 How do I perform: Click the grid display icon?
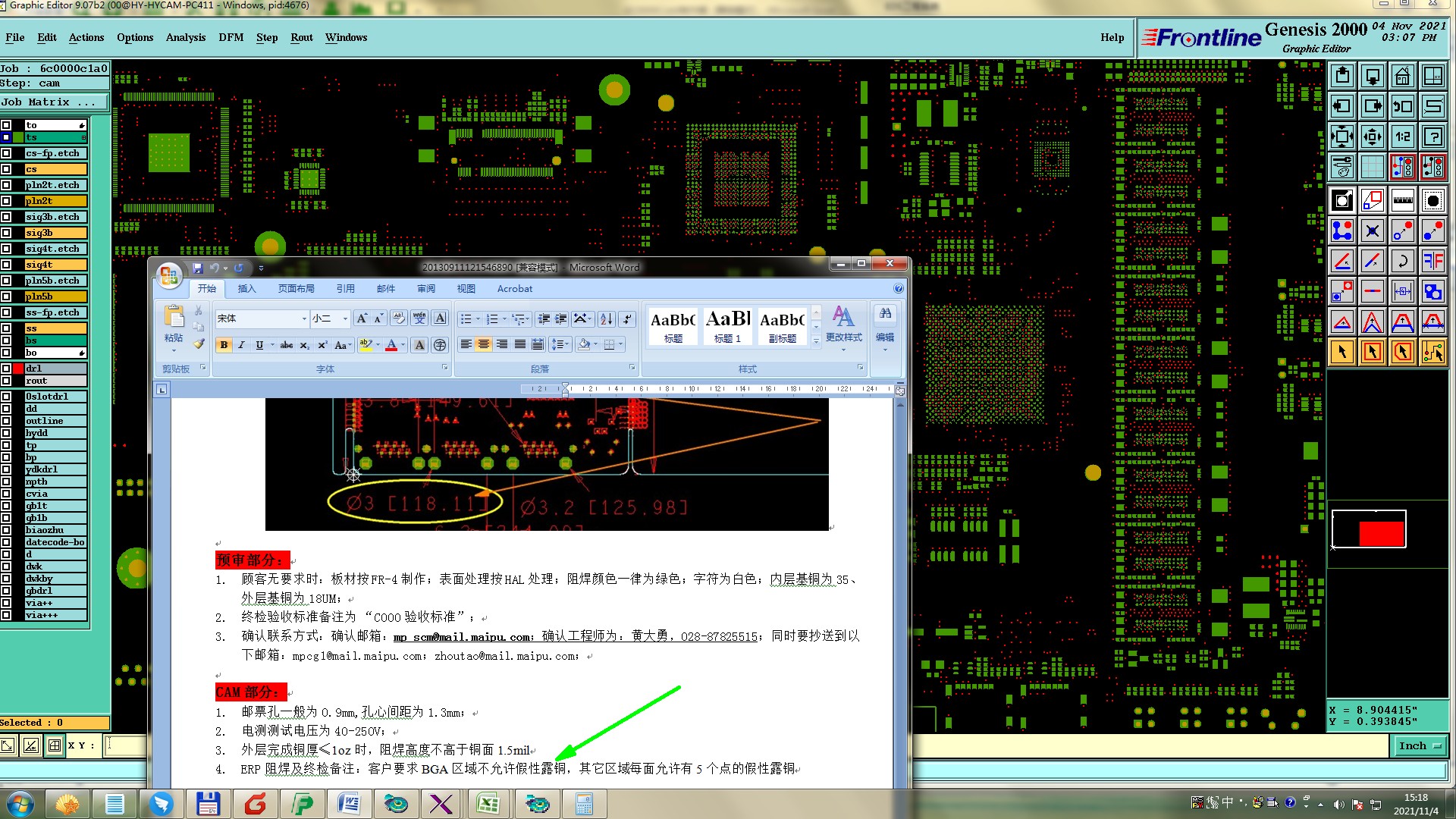1372,167
